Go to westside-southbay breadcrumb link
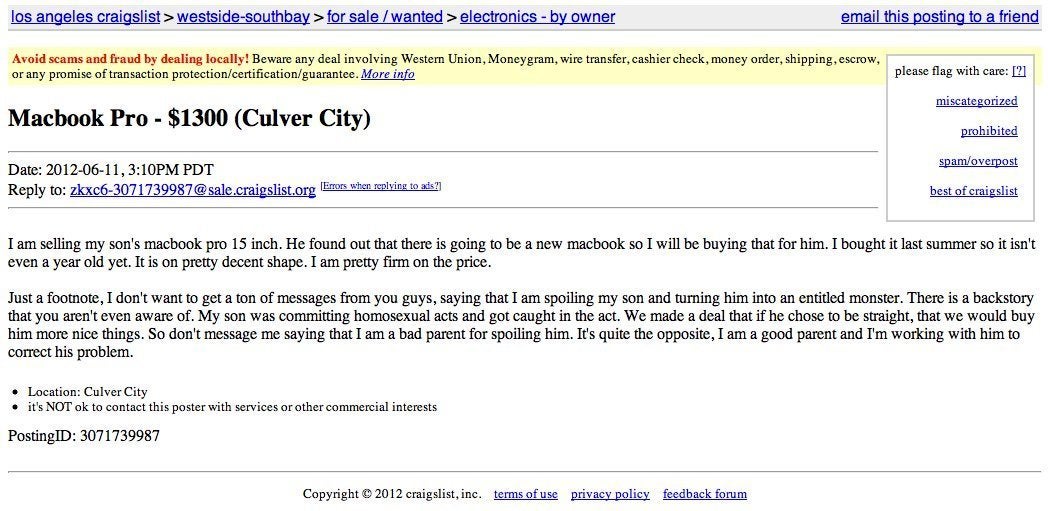The image size is (1048, 511). coord(243,17)
